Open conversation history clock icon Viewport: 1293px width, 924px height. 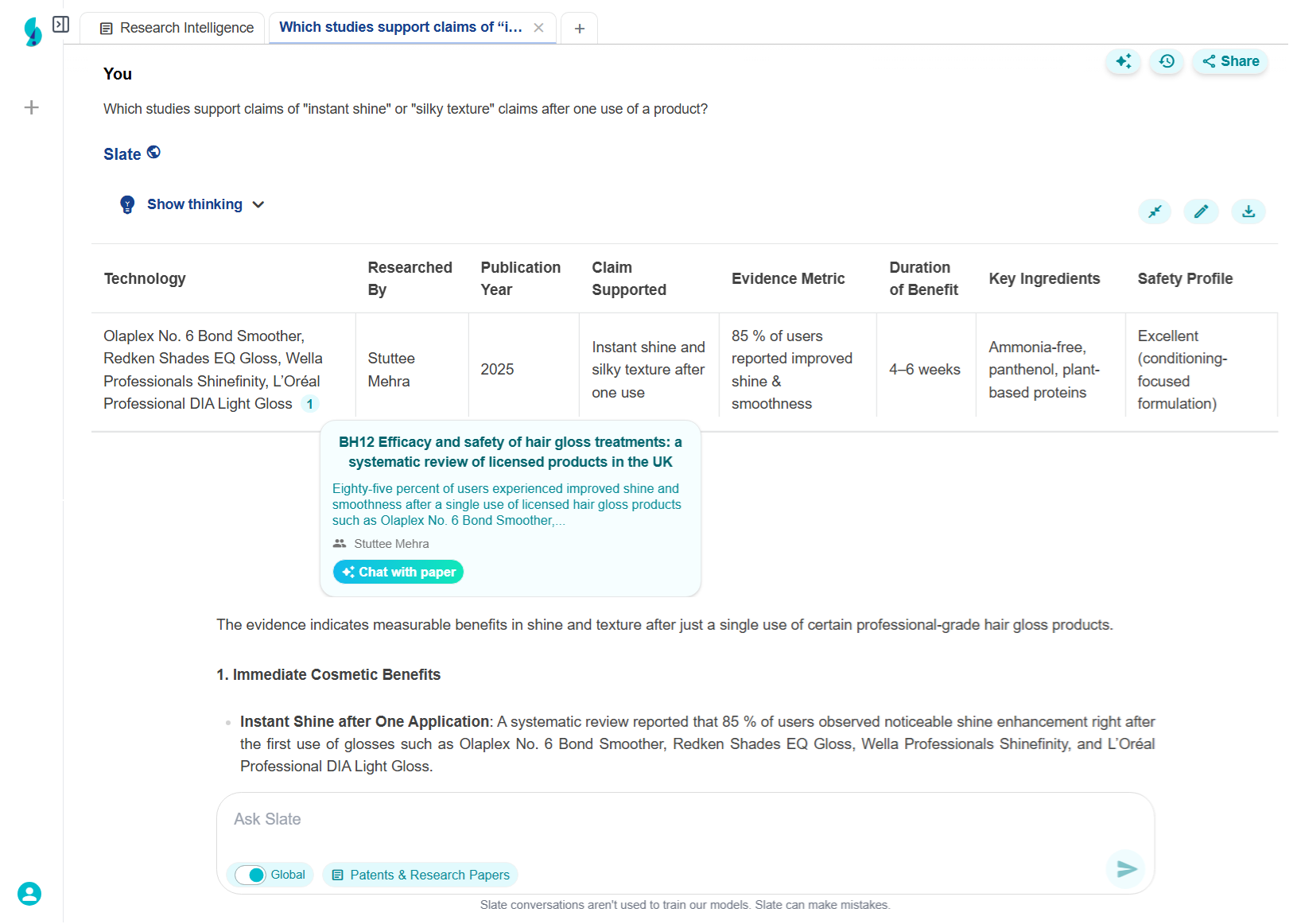tap(1167, 61)
